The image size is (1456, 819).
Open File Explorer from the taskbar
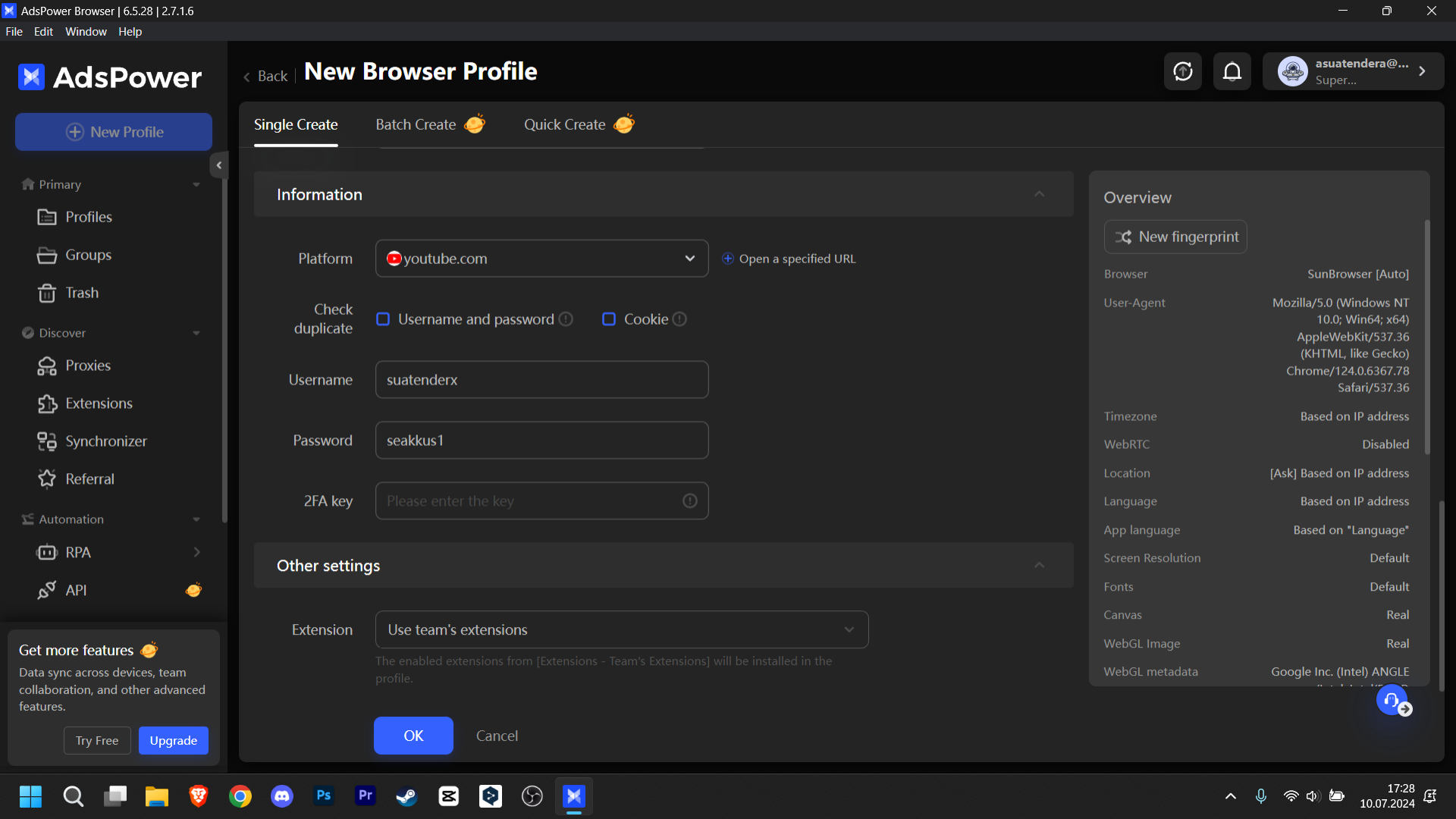click(x=157, y=796)
